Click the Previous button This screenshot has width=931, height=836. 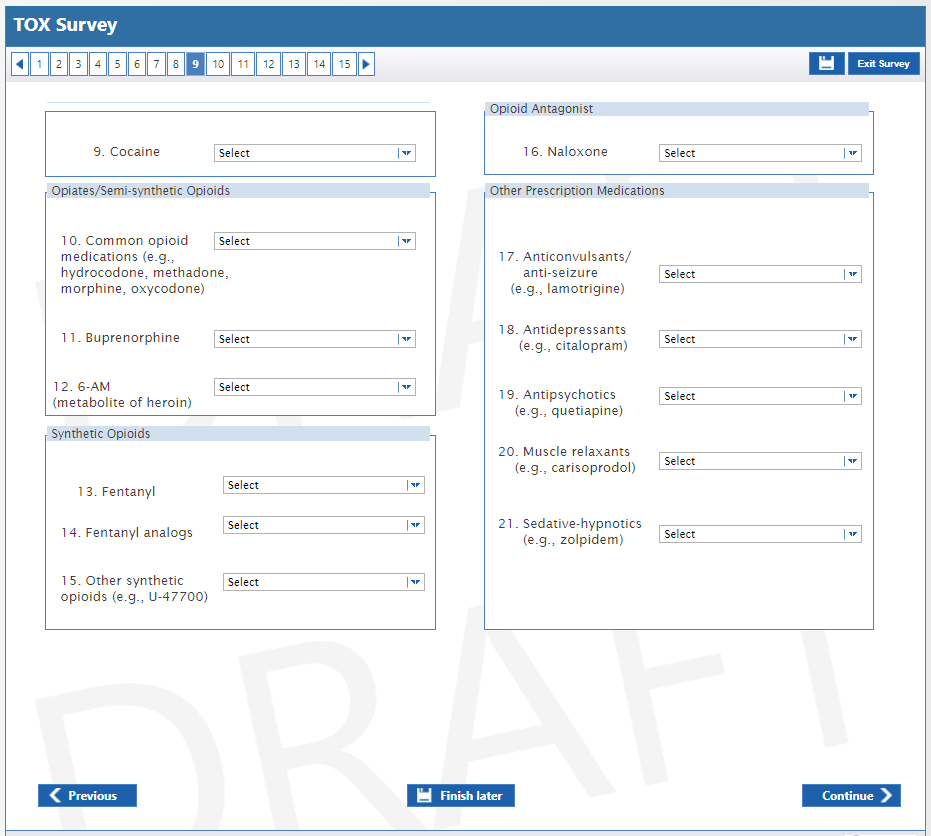[87, 796]
